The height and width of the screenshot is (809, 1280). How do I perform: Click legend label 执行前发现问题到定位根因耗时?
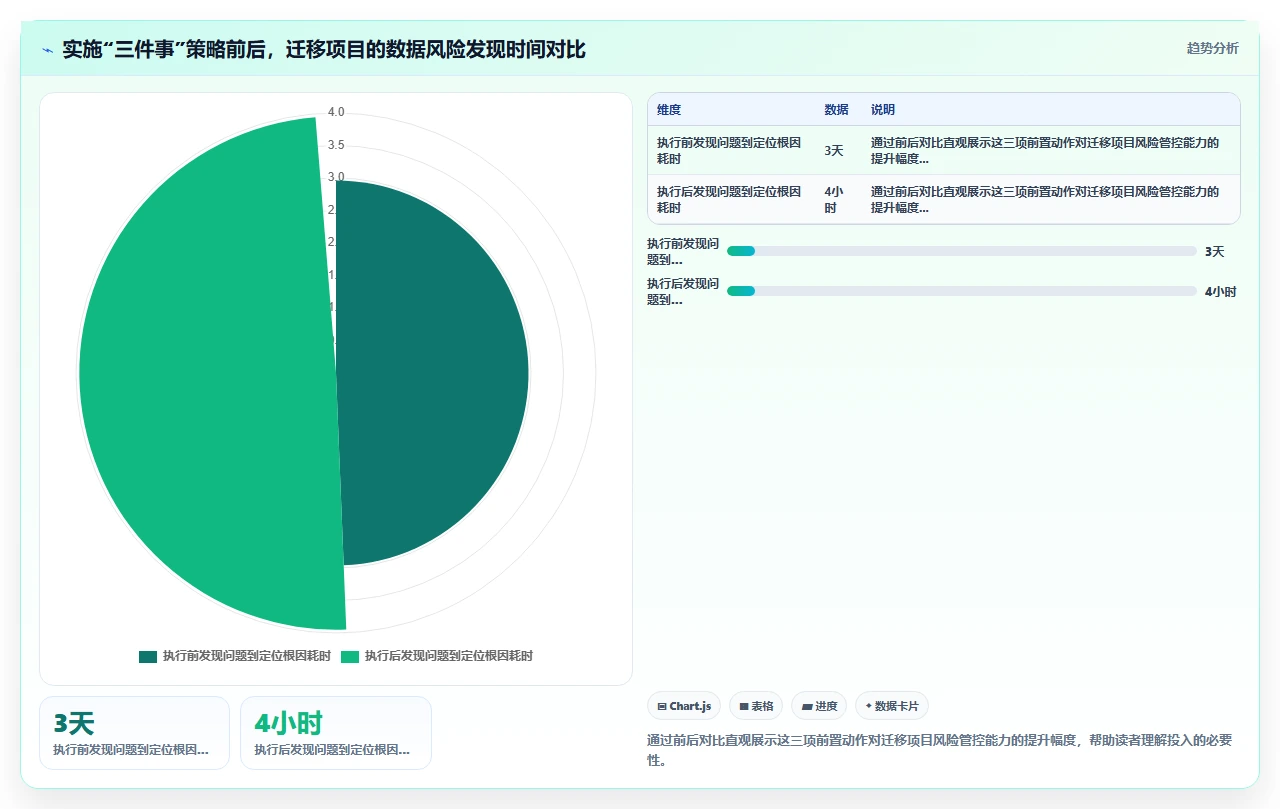pos(247,656)
